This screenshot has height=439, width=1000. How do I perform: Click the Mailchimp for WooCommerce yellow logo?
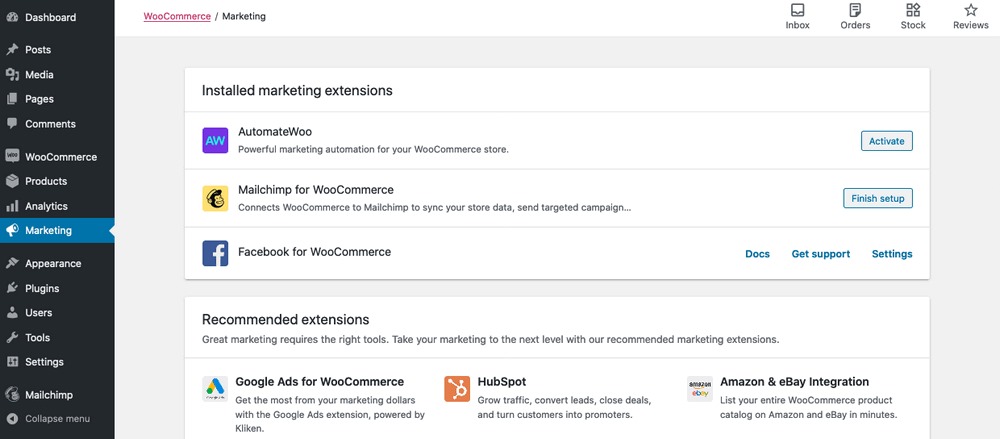click(215, 198)
